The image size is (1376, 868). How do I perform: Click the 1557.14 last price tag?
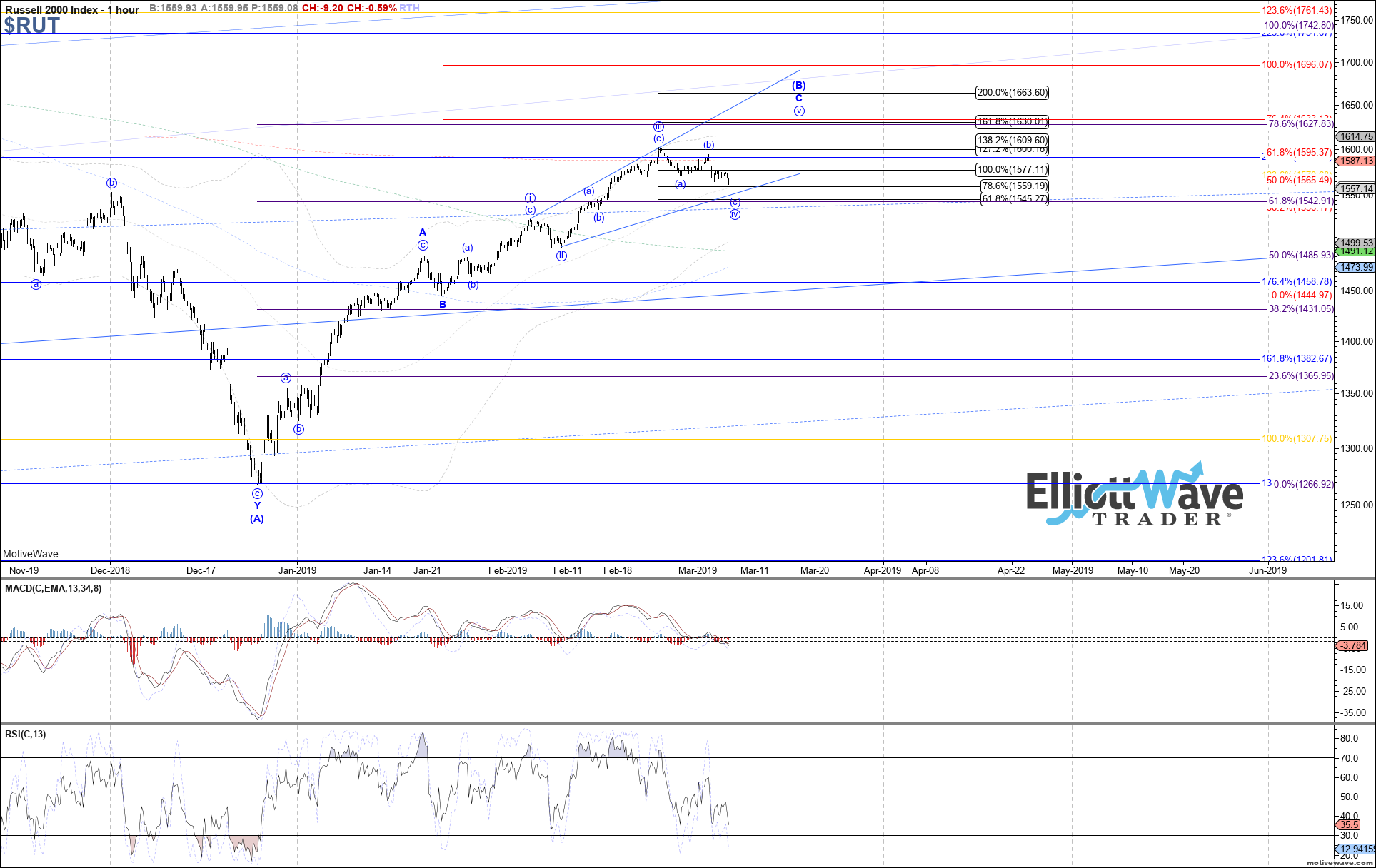click(x=1355, y=189)
